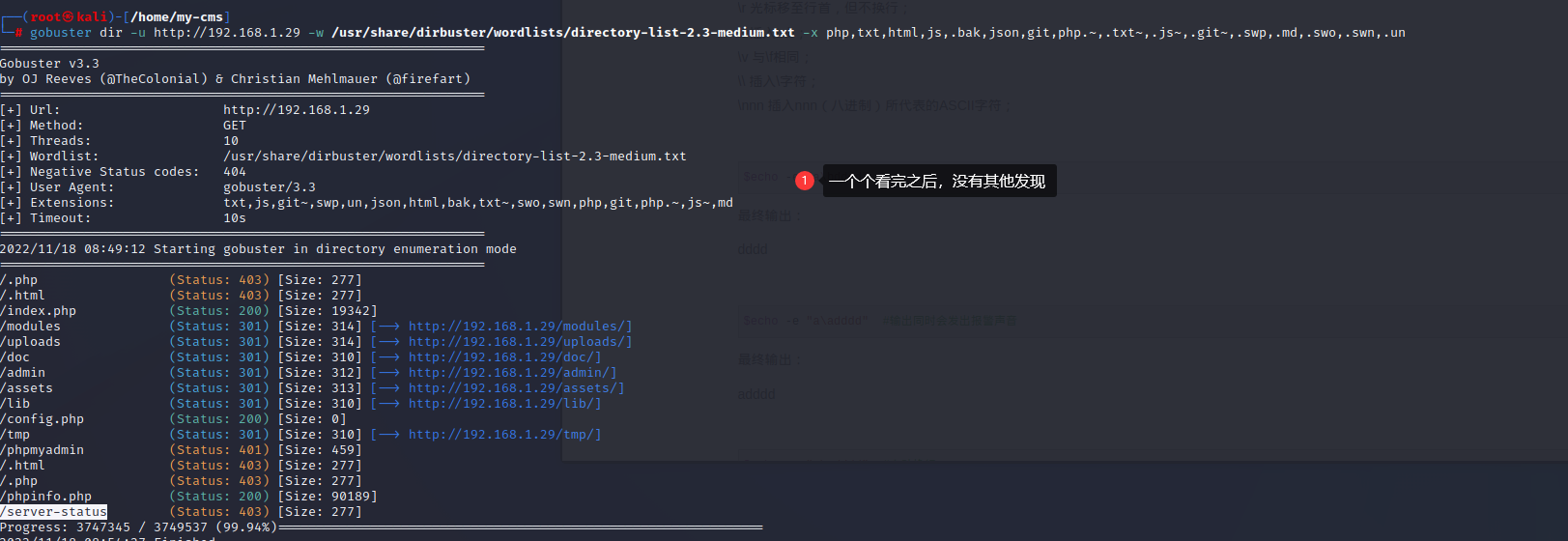Select the Size: 90189 value for phpinfo.php

click(328, 497)
